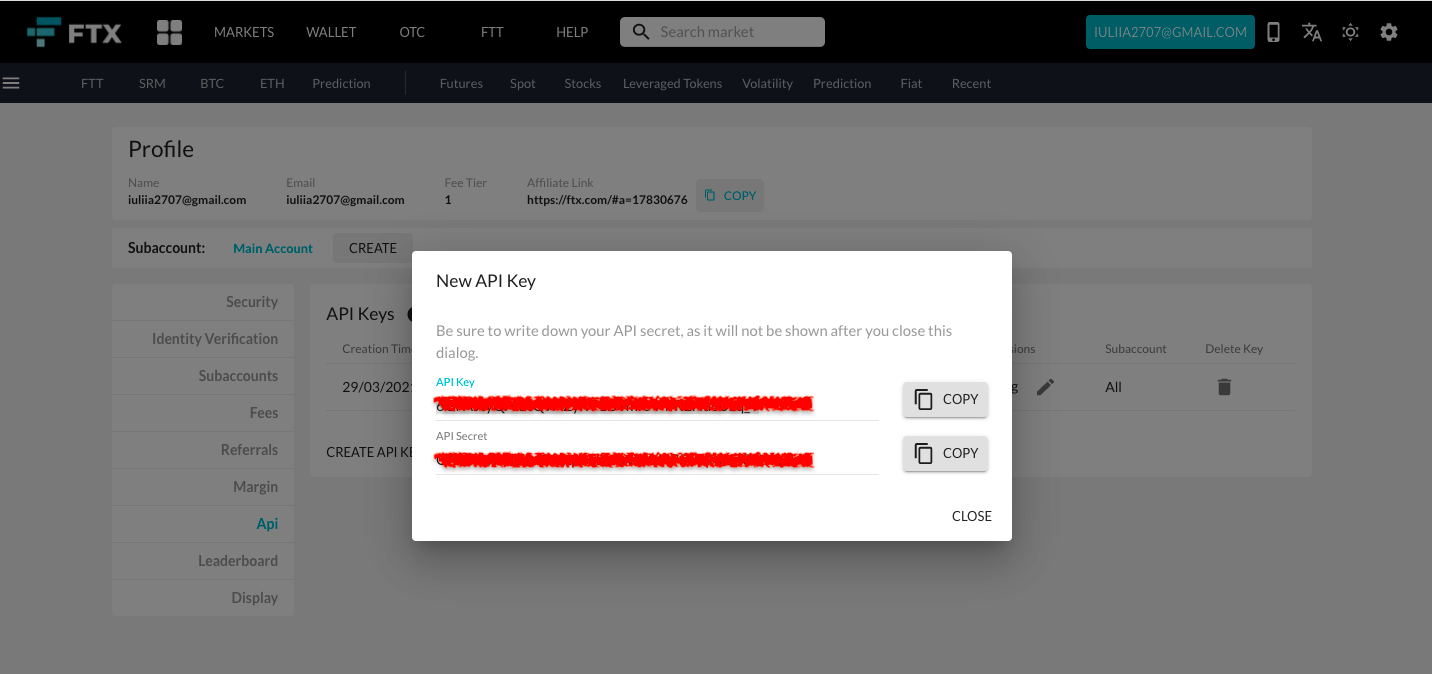1432x674 pixels.
Task: Click the copy icon for the API Key
Action: pos(923,398)
